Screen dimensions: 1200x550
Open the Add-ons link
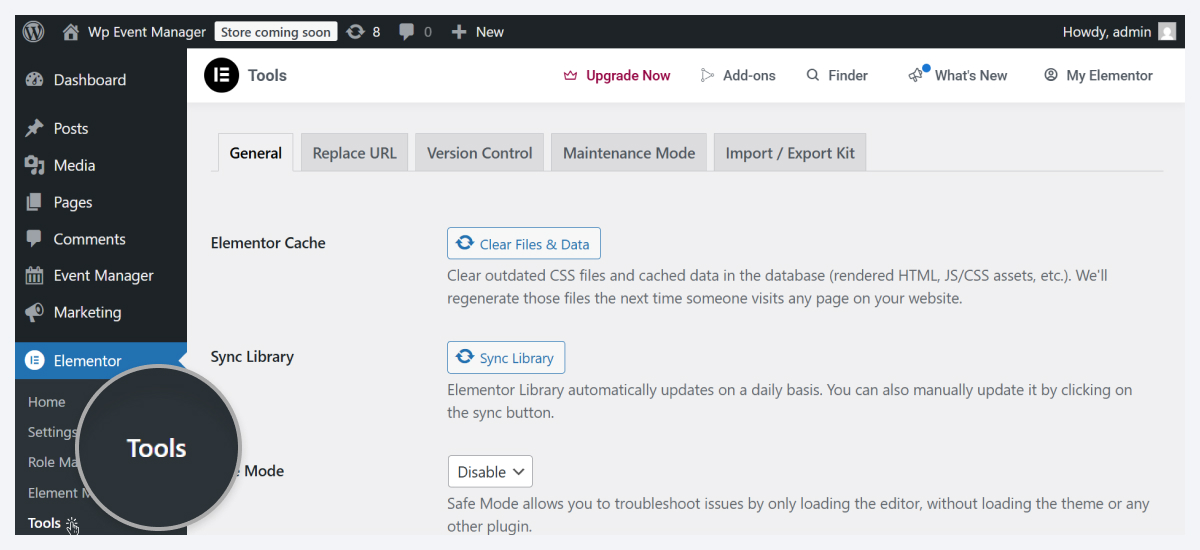point(749,75)
